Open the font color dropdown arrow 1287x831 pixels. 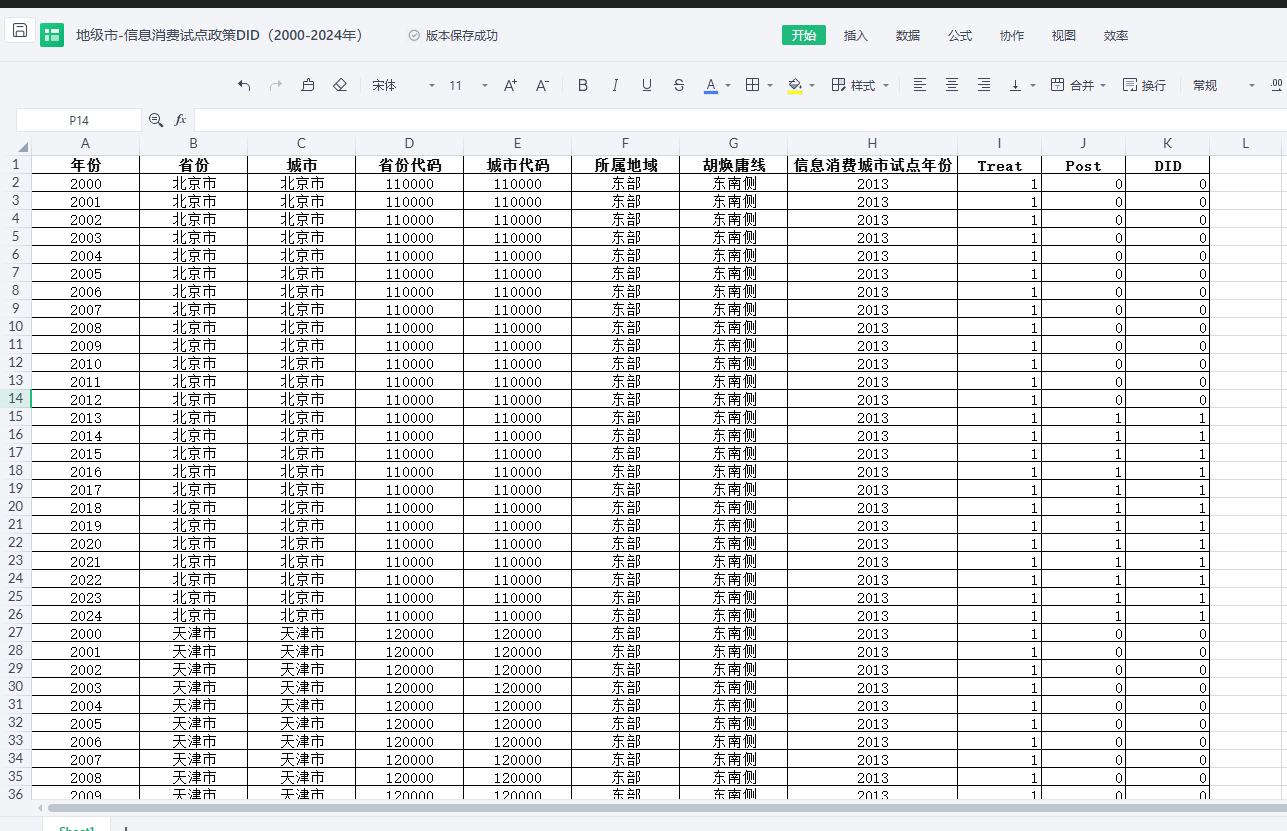(728, 86)
